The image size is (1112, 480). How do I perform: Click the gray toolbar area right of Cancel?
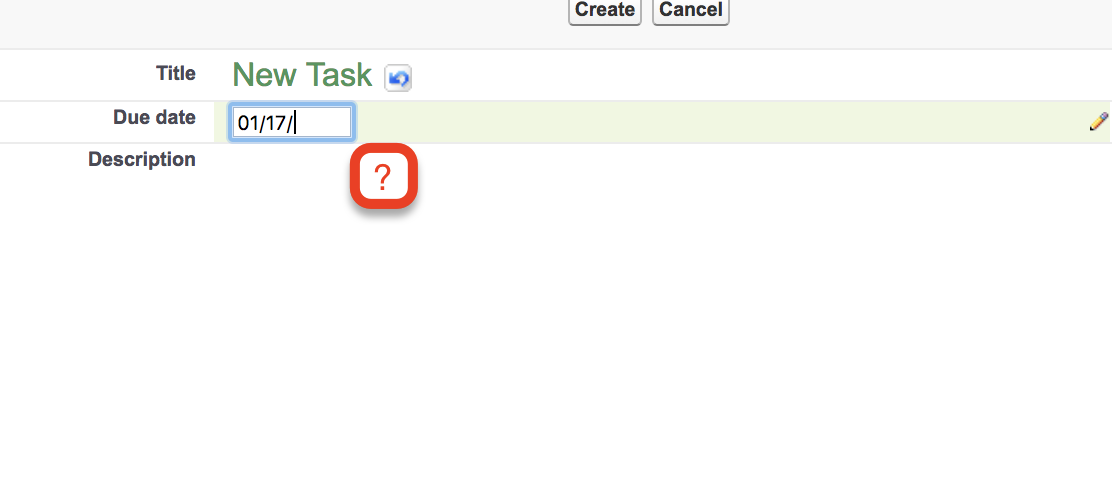pyautogui.click(x=900, y=20)
